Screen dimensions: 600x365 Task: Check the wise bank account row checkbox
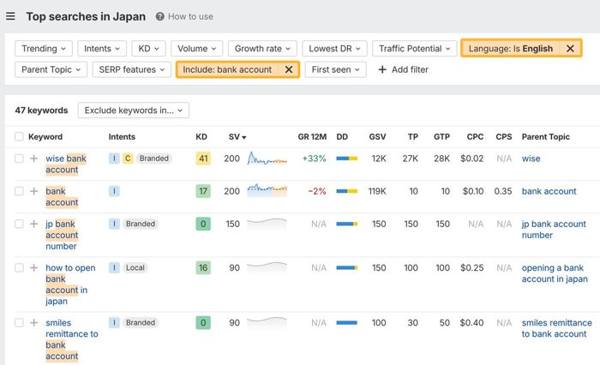(x=19, y=158)
